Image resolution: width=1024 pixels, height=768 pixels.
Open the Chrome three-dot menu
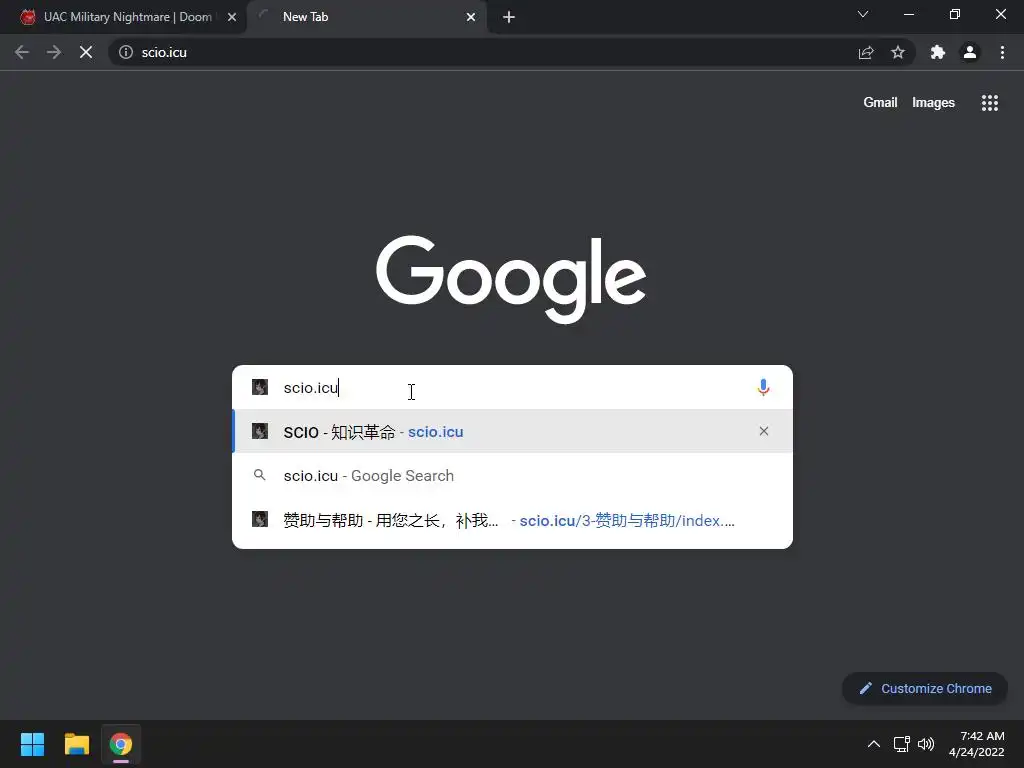tap(1002, 52)
